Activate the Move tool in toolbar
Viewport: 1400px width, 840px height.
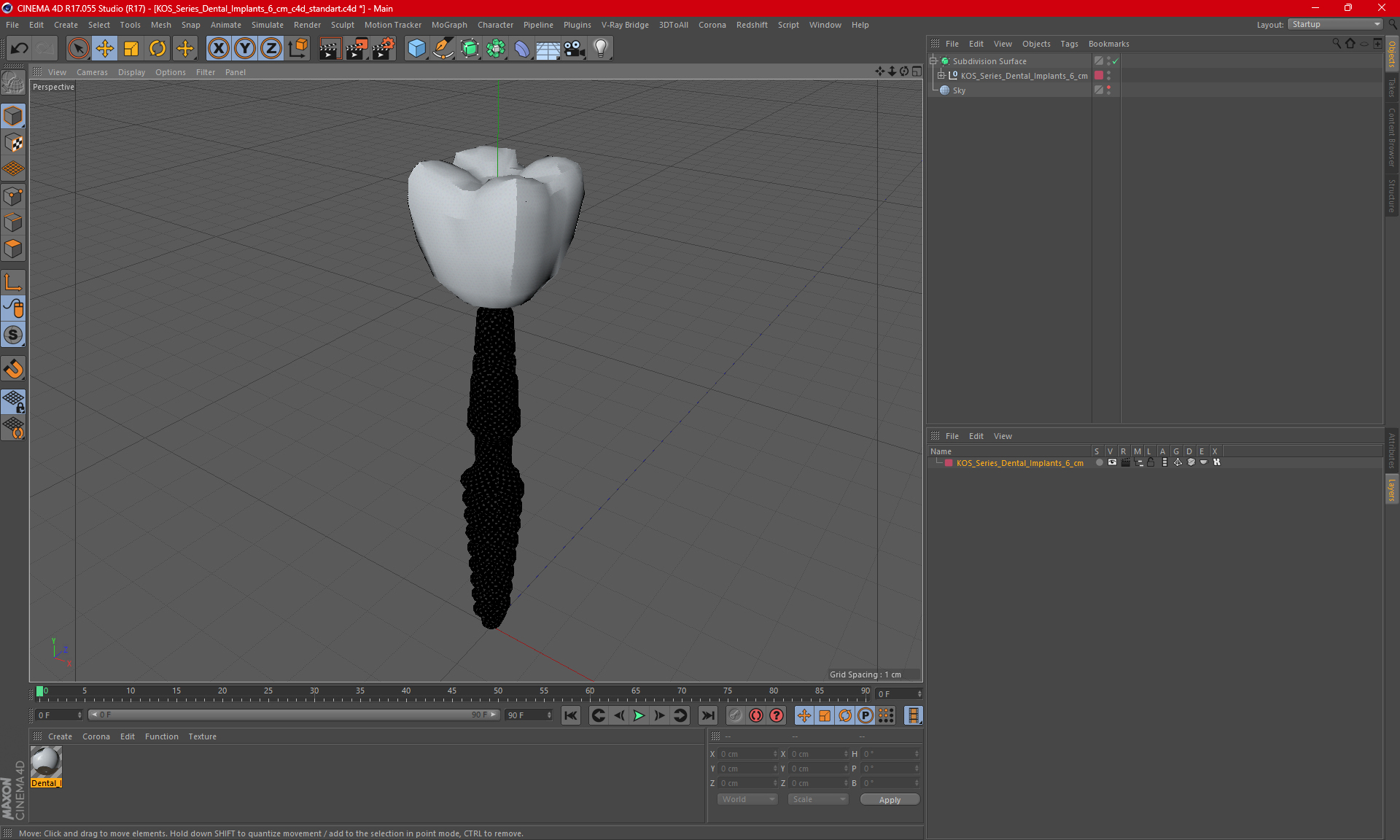[105, 49]
